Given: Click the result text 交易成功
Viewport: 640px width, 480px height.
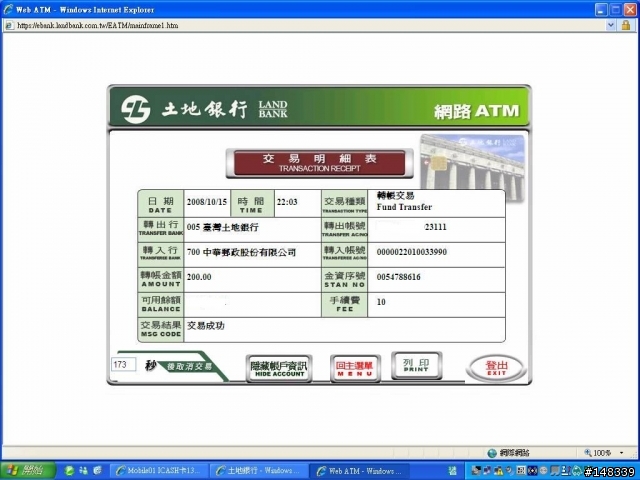Looking at the screenshot, I should (x=206, y=326).
